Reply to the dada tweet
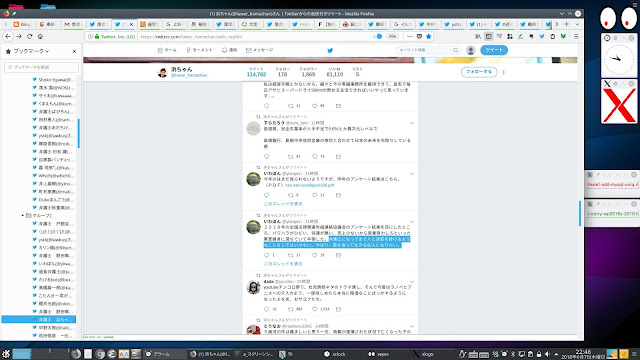This screenshot has width=640, height=360. [x=267, y=309]
